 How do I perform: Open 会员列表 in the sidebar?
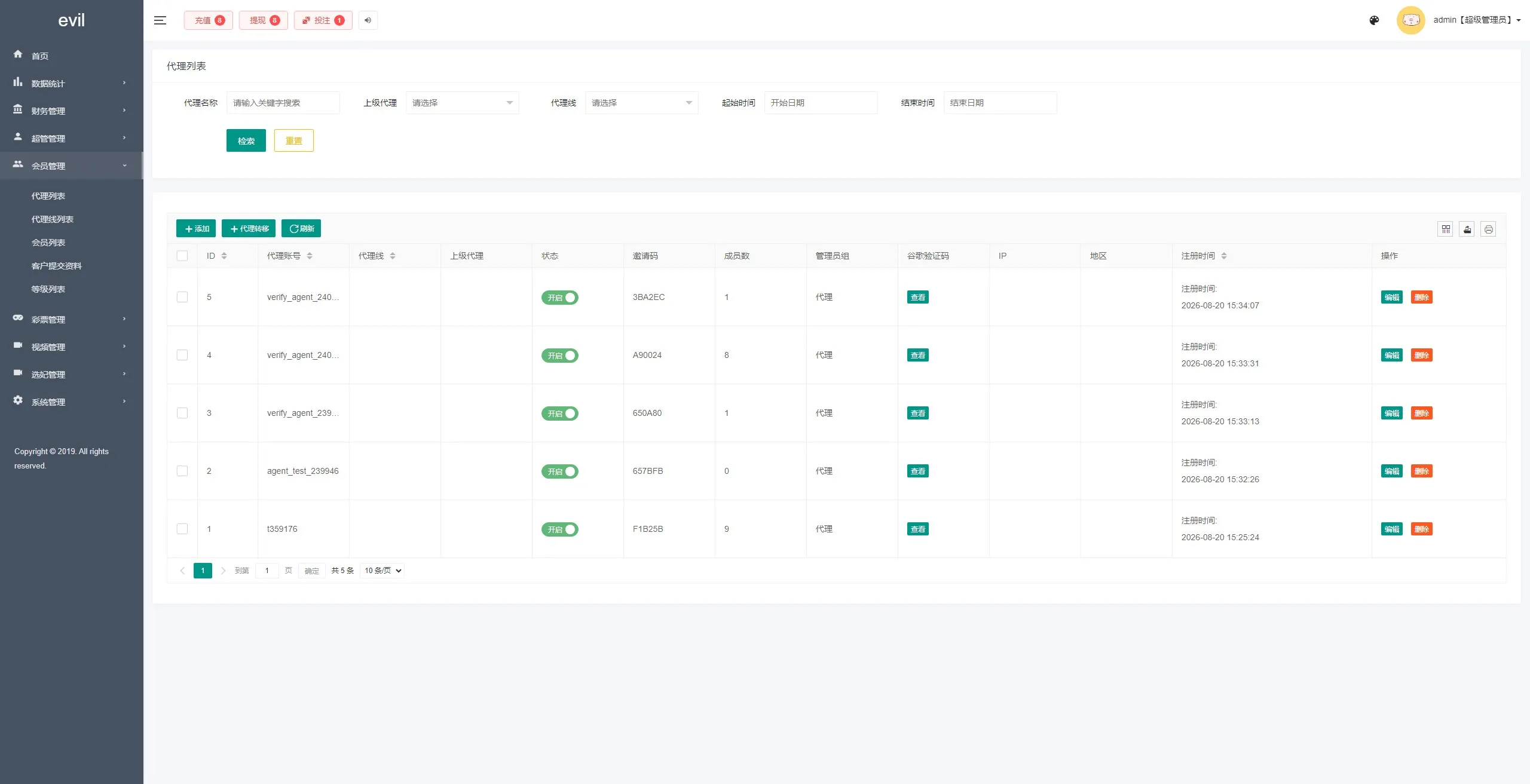[x=48, y=243]
